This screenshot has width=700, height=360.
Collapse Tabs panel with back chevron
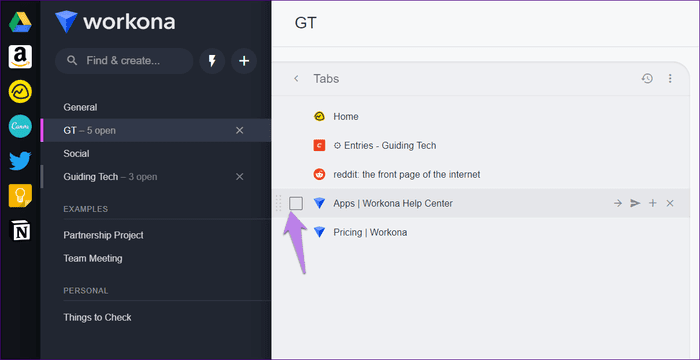point(296,79)
